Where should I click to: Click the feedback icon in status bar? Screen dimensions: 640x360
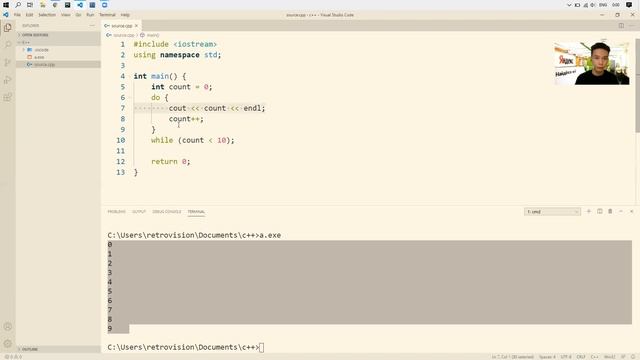(x=623, y=357)
